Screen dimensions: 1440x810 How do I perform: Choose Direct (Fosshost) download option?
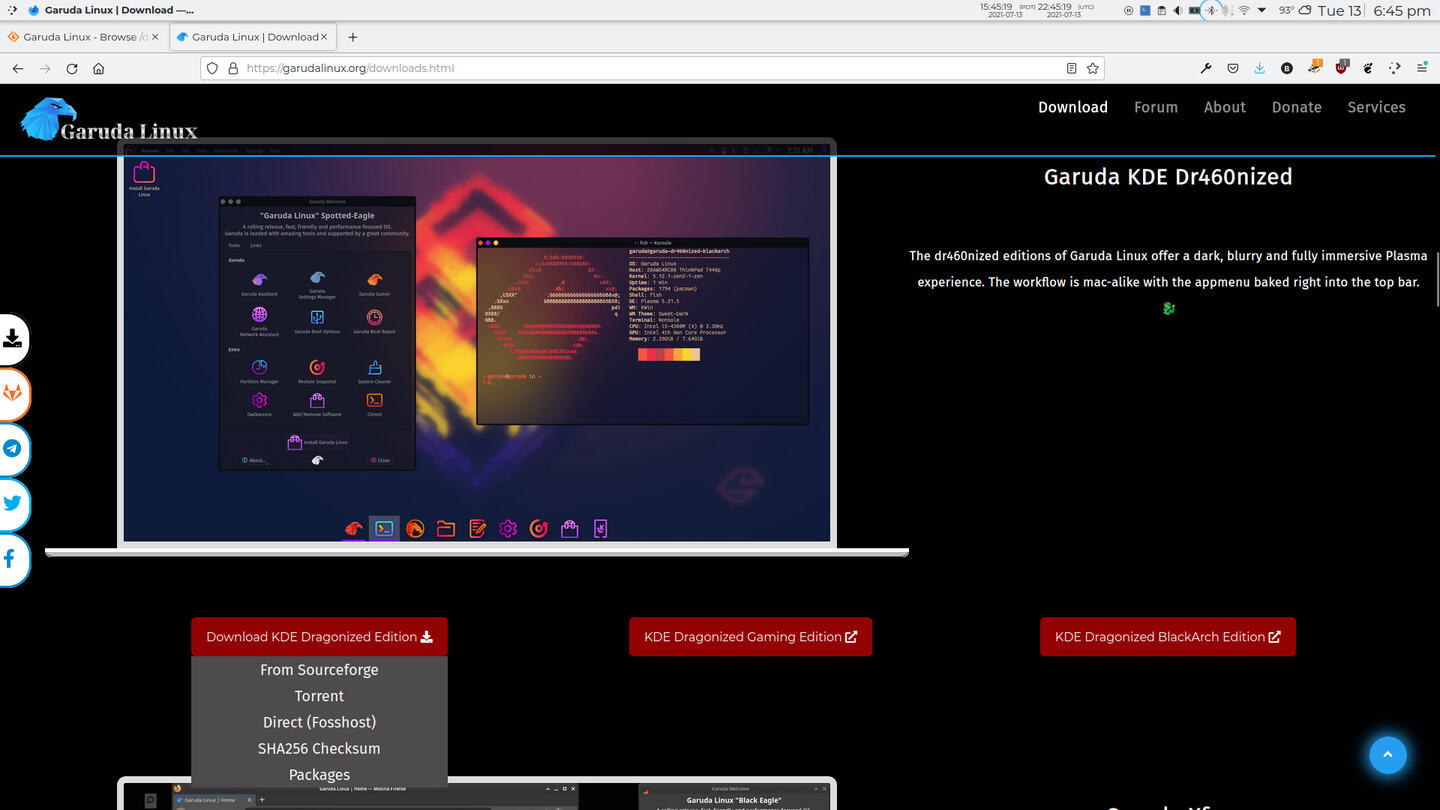point(319,722)
